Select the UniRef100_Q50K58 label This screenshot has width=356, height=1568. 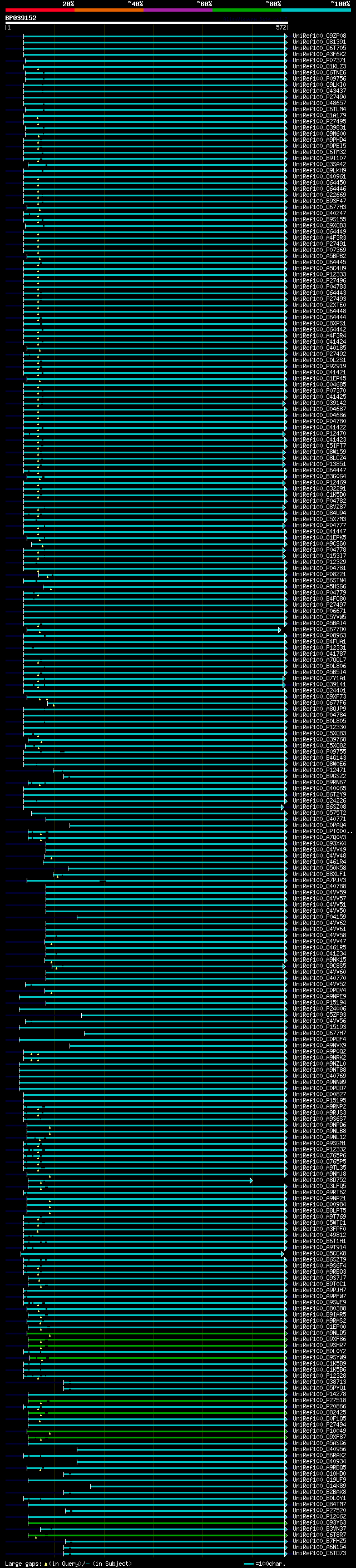319,868
